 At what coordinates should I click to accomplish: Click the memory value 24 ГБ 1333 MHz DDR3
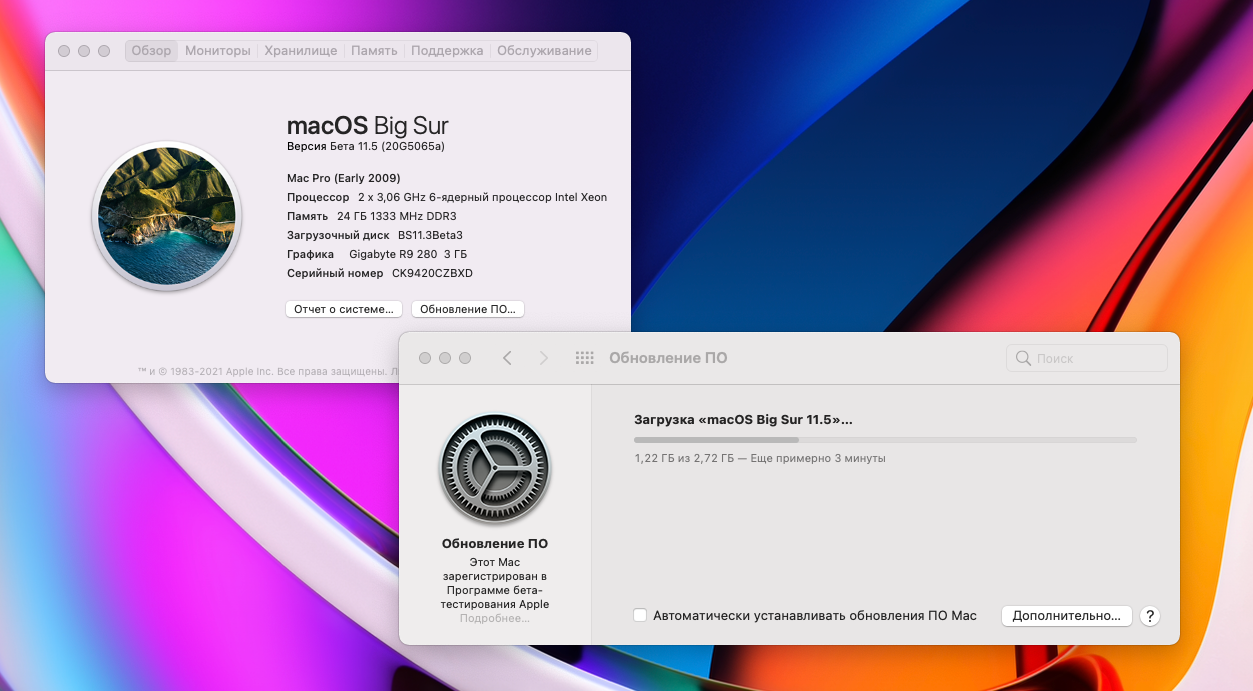tap(397, 216)
